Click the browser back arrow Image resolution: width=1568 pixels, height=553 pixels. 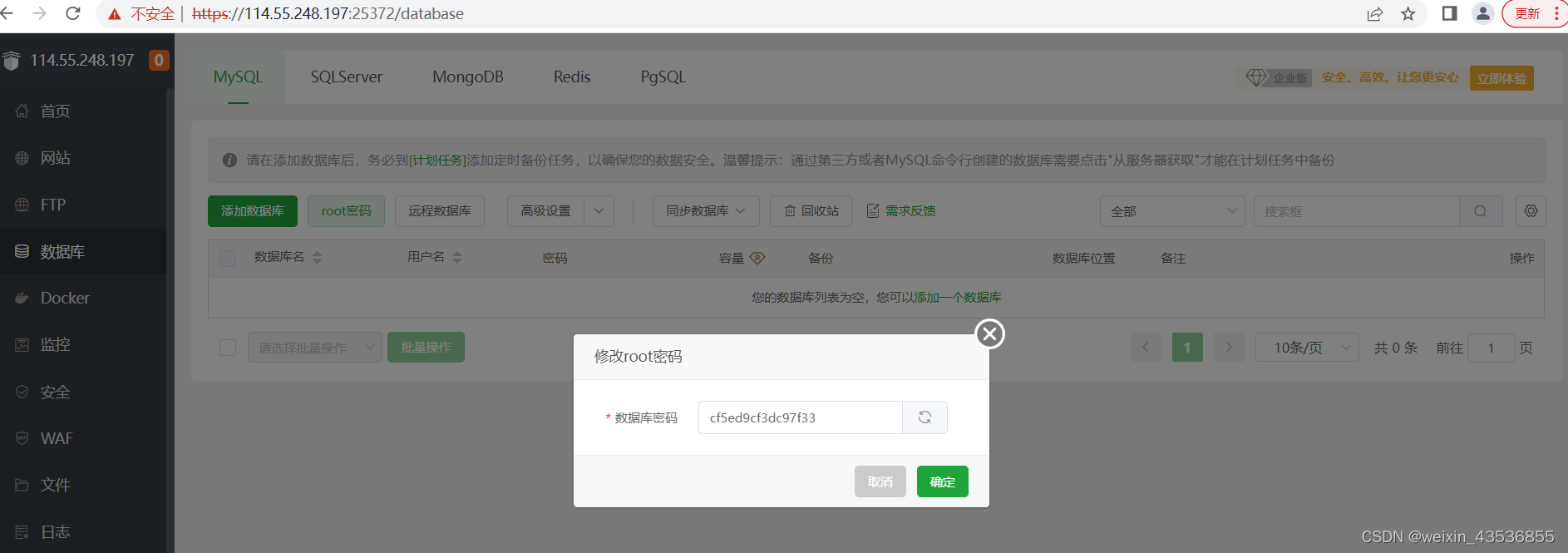7,13
